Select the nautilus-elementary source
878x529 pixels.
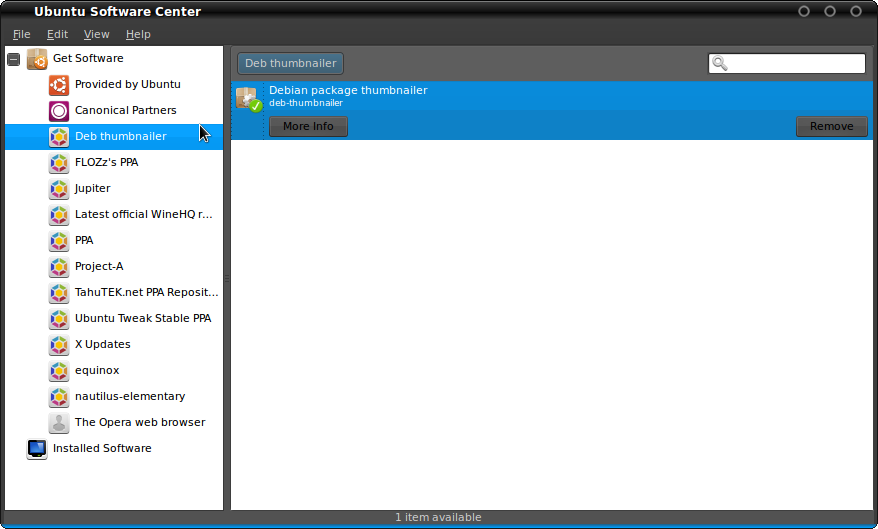click(130, 397)
